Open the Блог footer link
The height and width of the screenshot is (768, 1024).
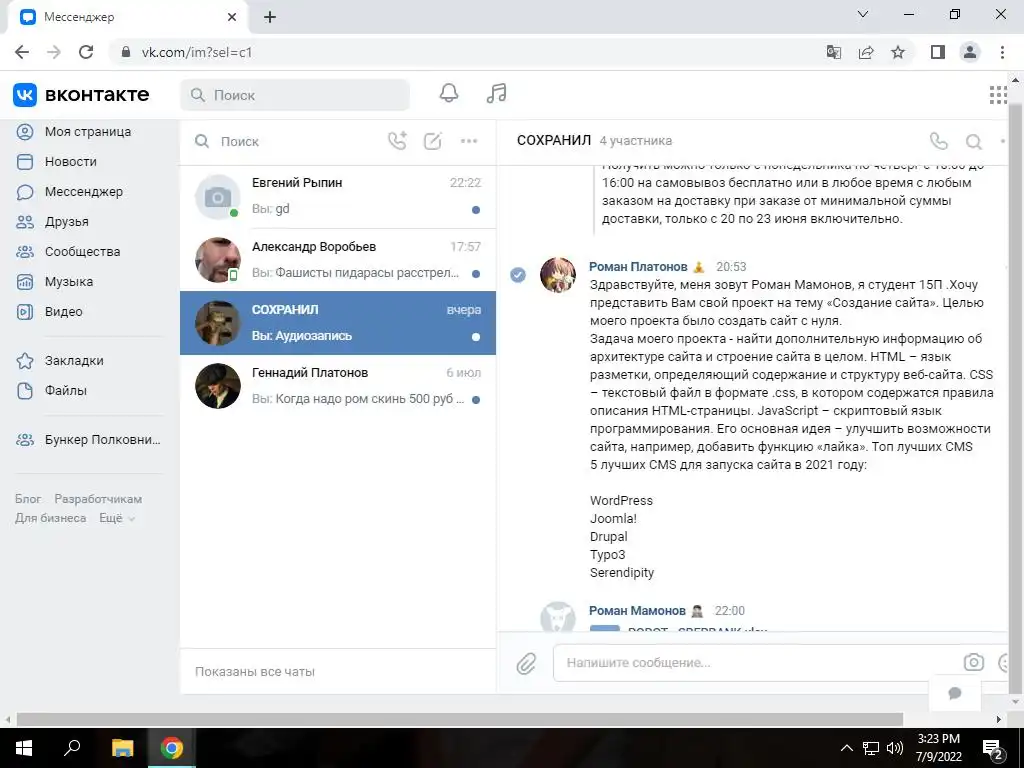point(28,499)
